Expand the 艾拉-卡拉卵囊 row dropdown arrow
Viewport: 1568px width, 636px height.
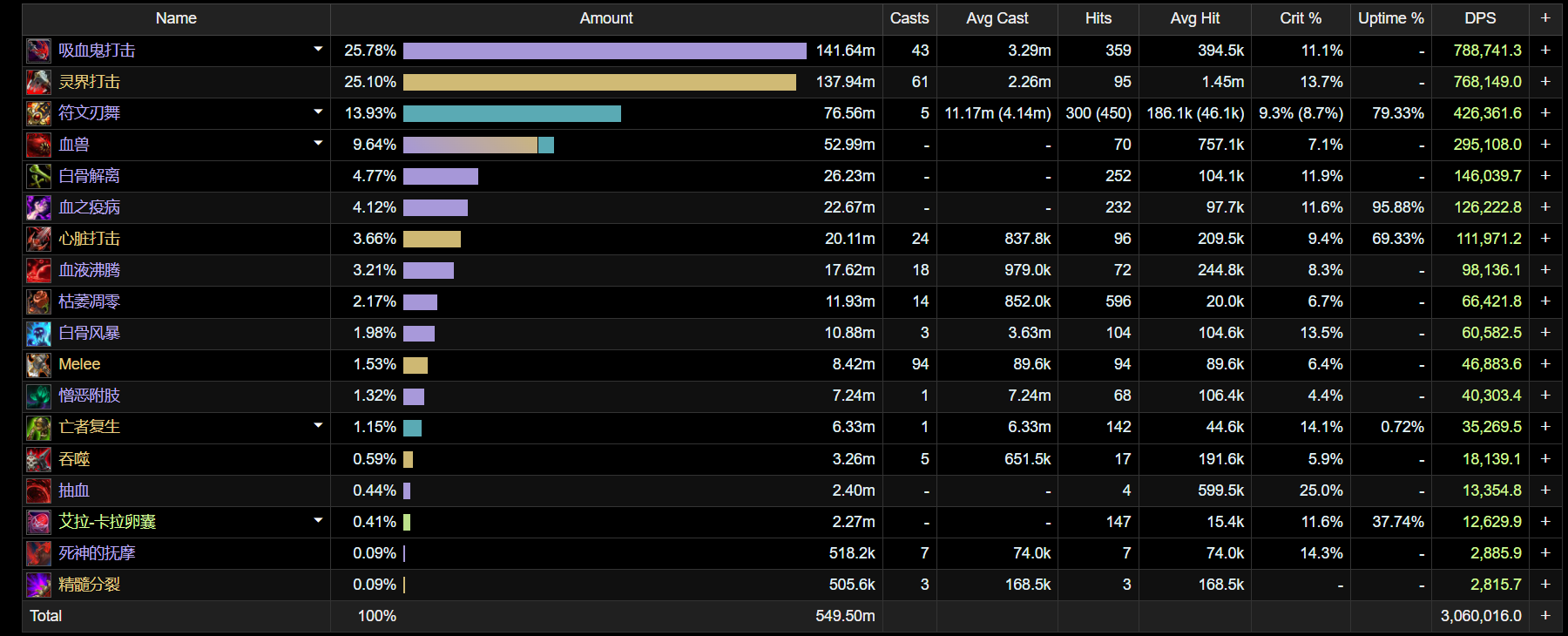click(318, 521)
